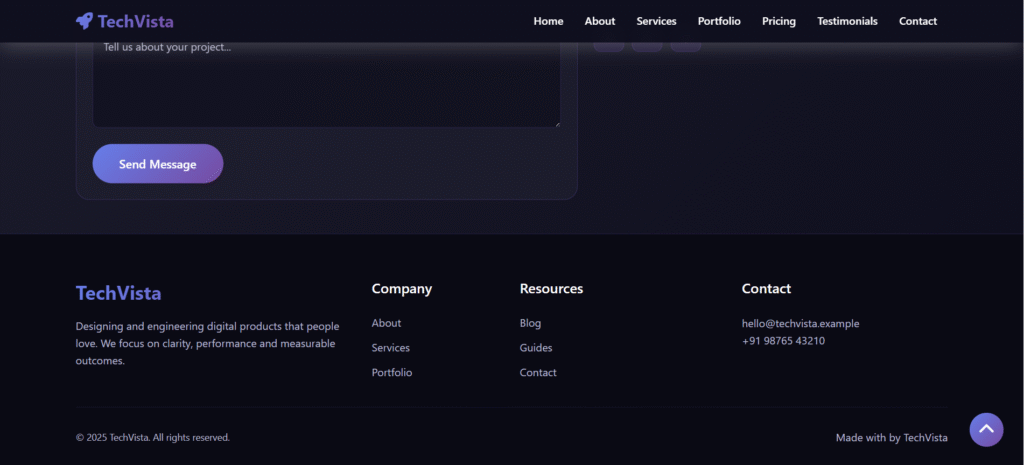This screenshot has height=465, width=1024.
Task: Click the TechVista rocket logo icon
Action: coord(85,21)
